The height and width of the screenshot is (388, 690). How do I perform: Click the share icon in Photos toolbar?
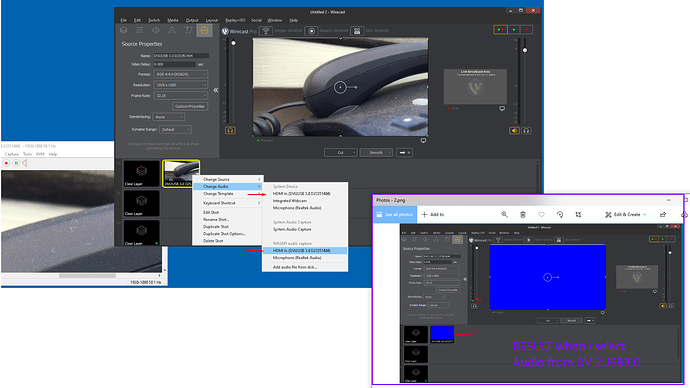click(663, 214)
